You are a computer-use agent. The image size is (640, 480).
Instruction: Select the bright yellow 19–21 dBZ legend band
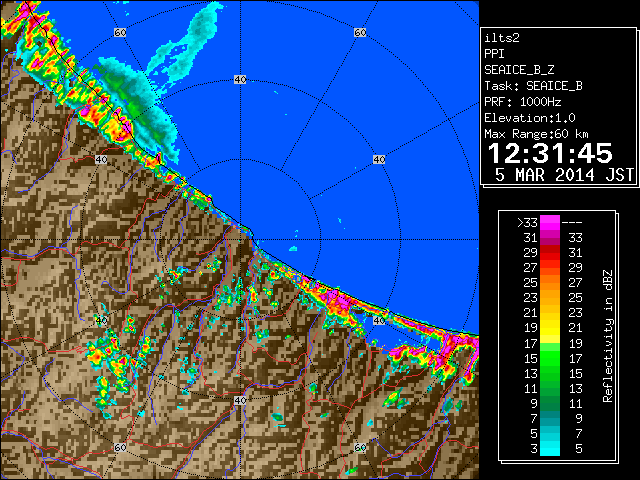click(x=550, y=328)
